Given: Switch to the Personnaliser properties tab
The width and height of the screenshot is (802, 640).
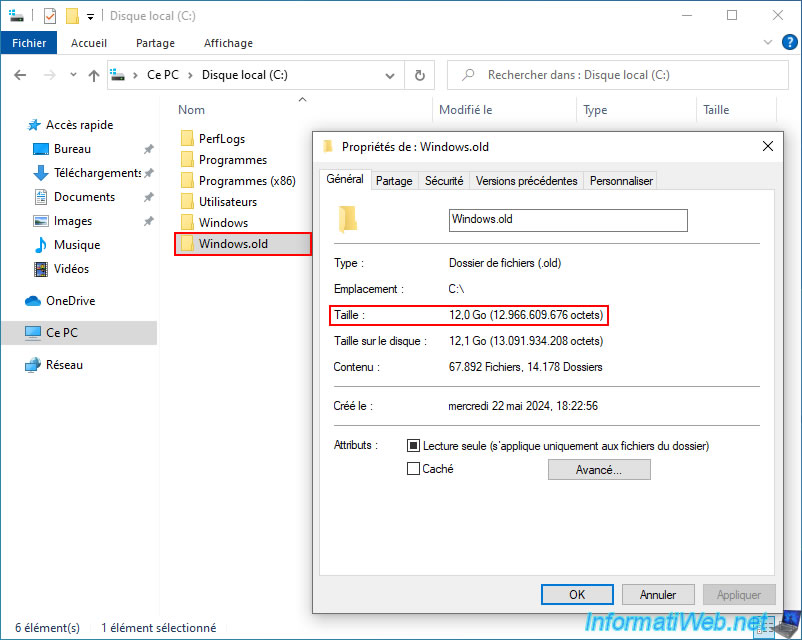Looking at the screenshot, I should click(621, 181).
